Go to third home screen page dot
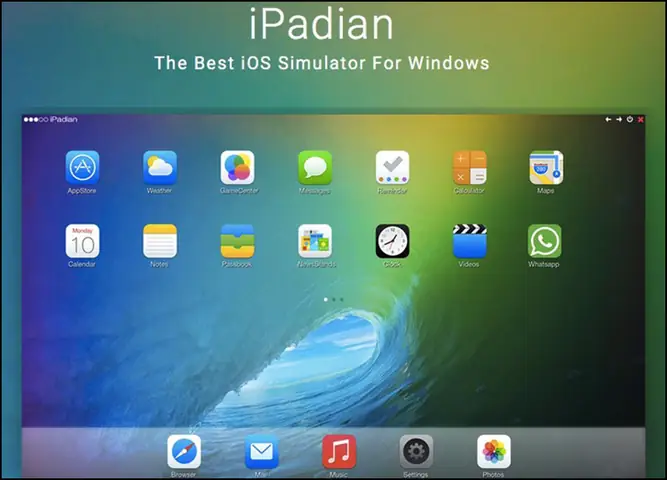This screenshot has width=667, height=480. point(342,300)
